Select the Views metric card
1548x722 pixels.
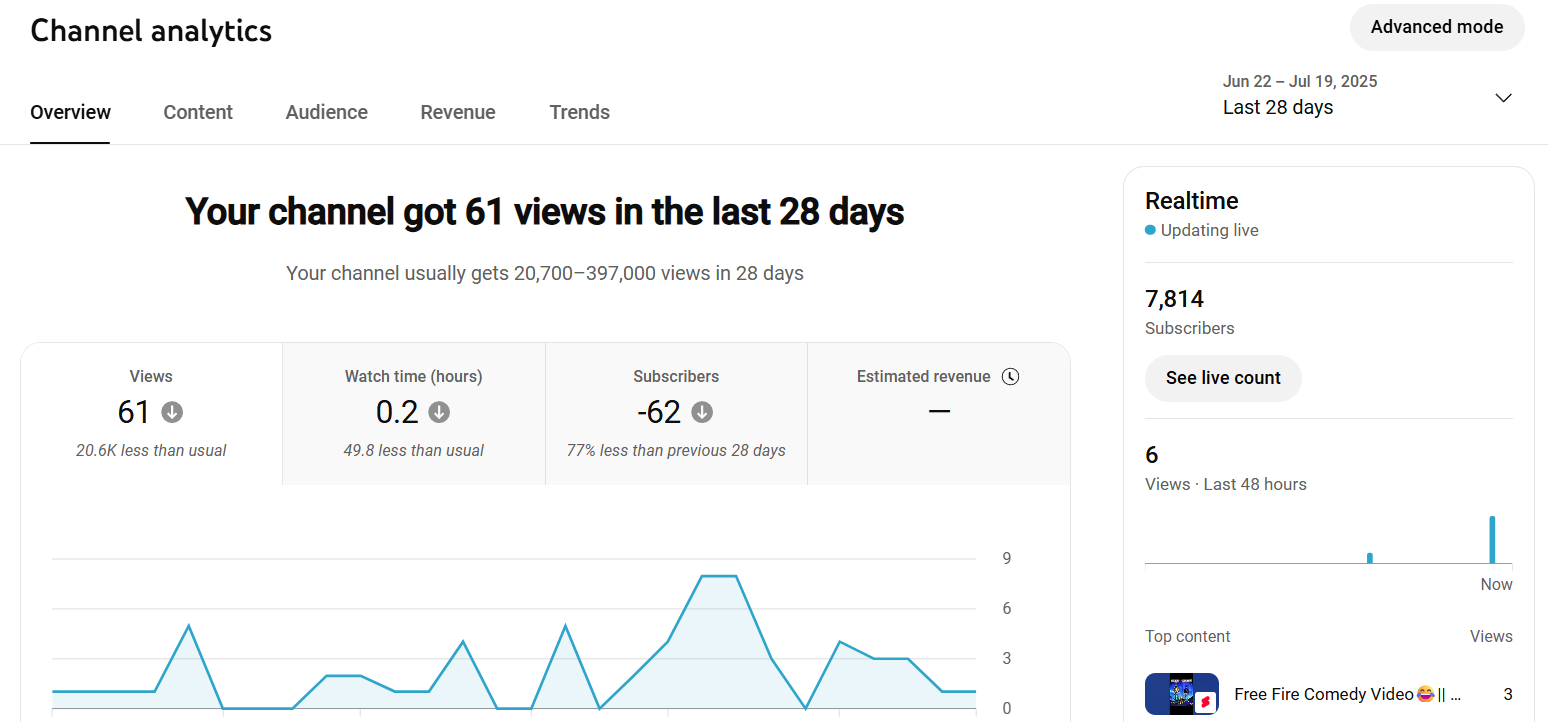(x=151, y=414)
